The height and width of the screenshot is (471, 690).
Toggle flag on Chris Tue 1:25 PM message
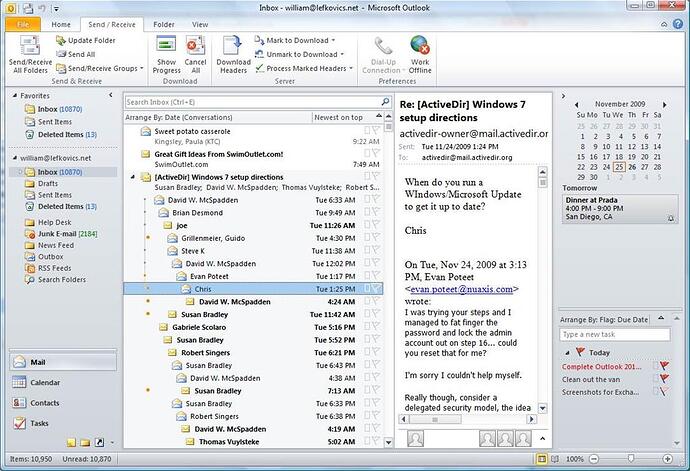(376, 288)
